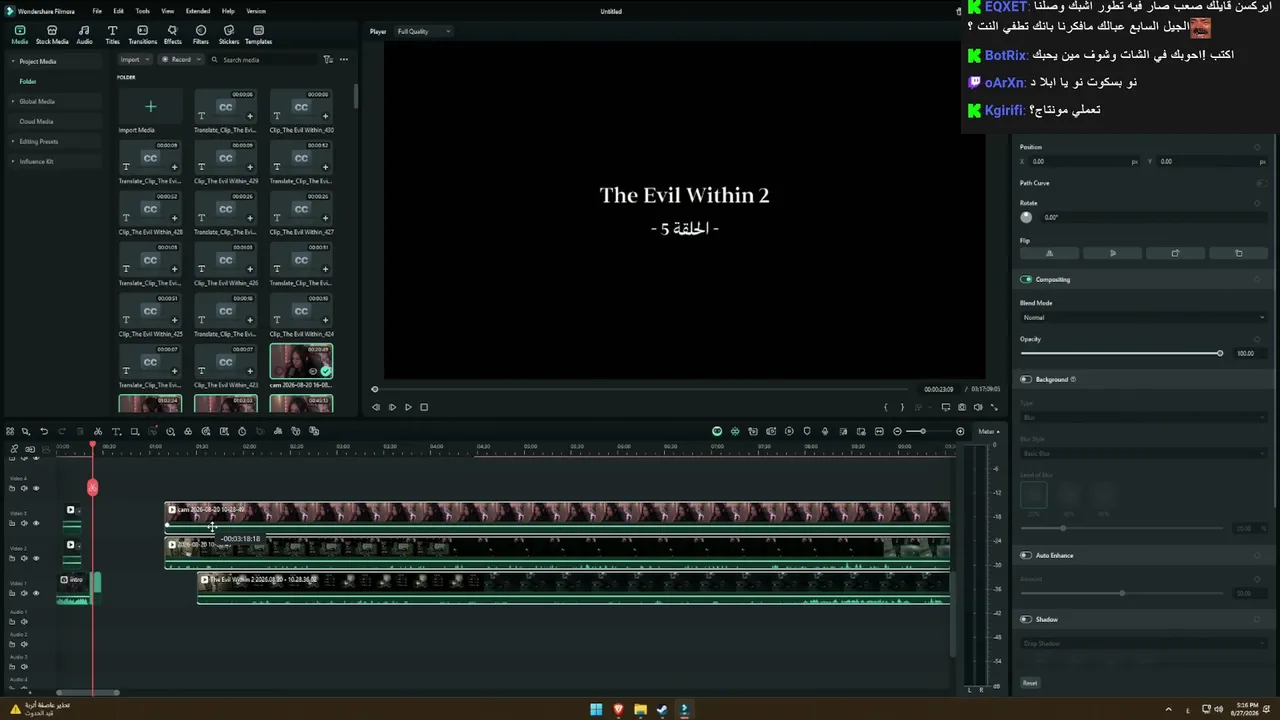1280x720 pixels.
Task: Zoom out the timeline with minus icon
Action: [897, 431]
